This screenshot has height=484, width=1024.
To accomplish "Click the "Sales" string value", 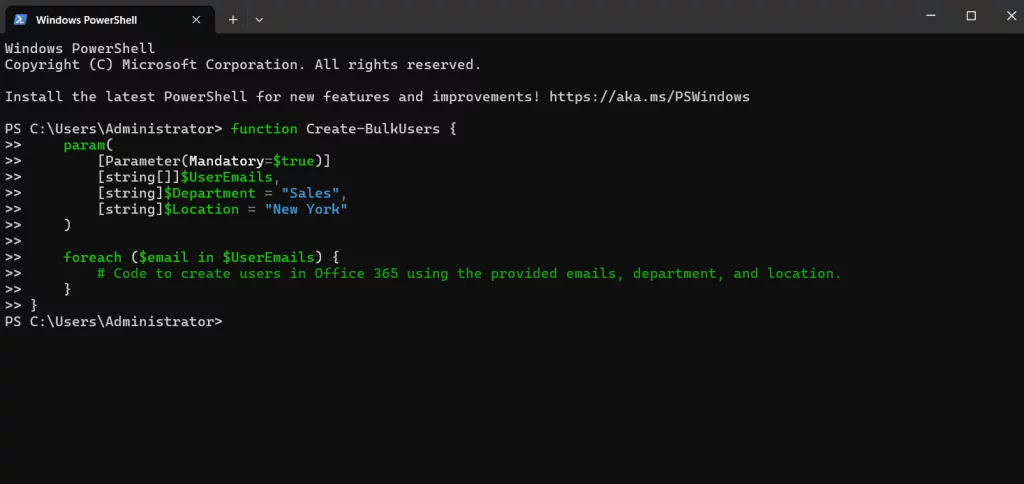I will (x=310, y=193).
